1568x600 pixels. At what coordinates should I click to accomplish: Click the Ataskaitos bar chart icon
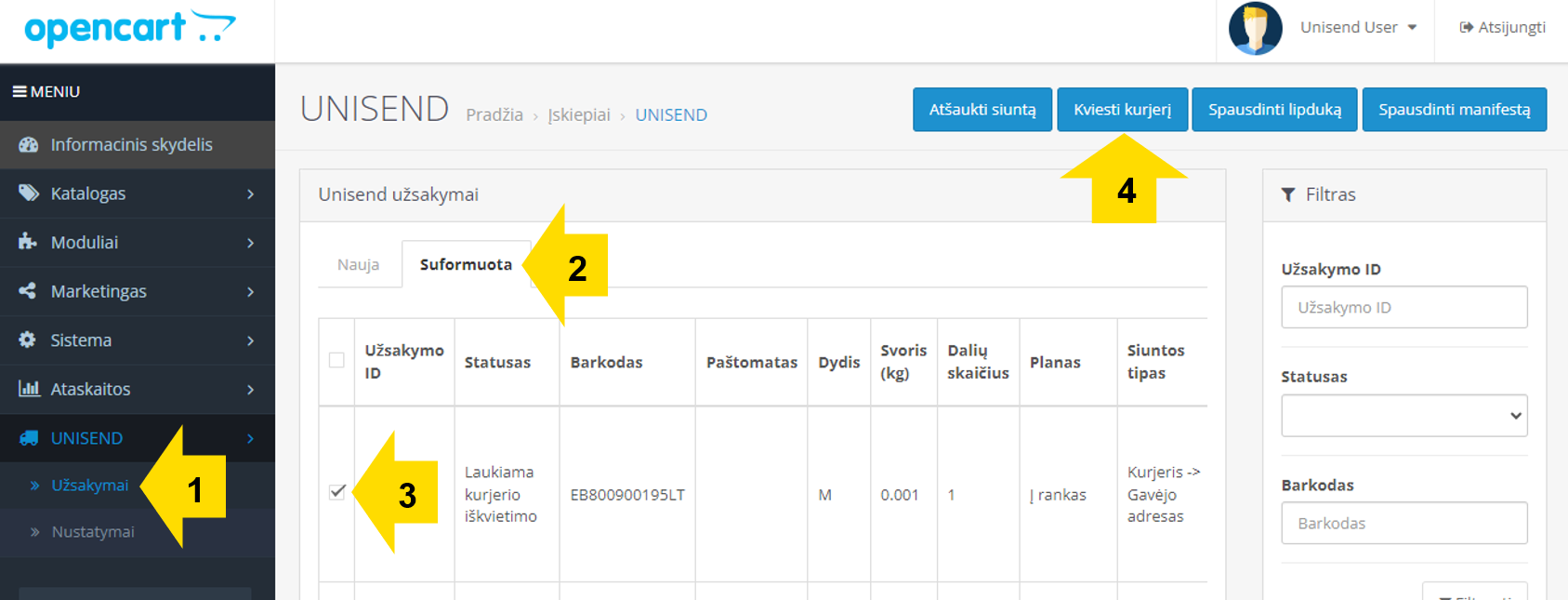click(x=29, y=389)
